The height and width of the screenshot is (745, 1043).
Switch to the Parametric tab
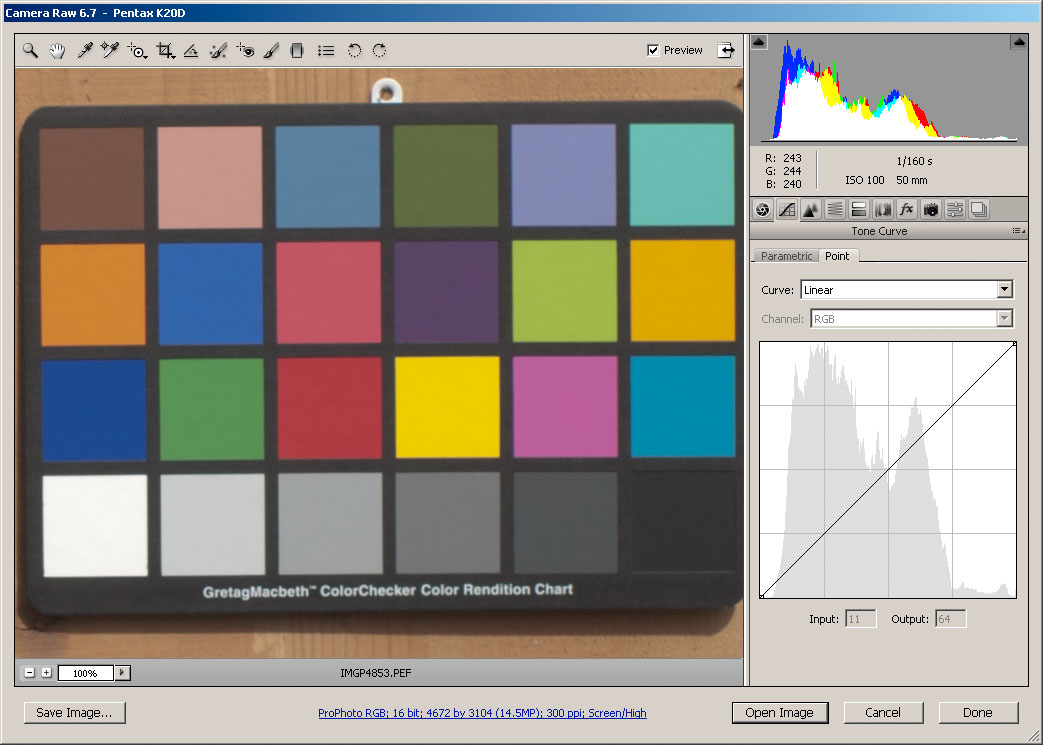786,256
